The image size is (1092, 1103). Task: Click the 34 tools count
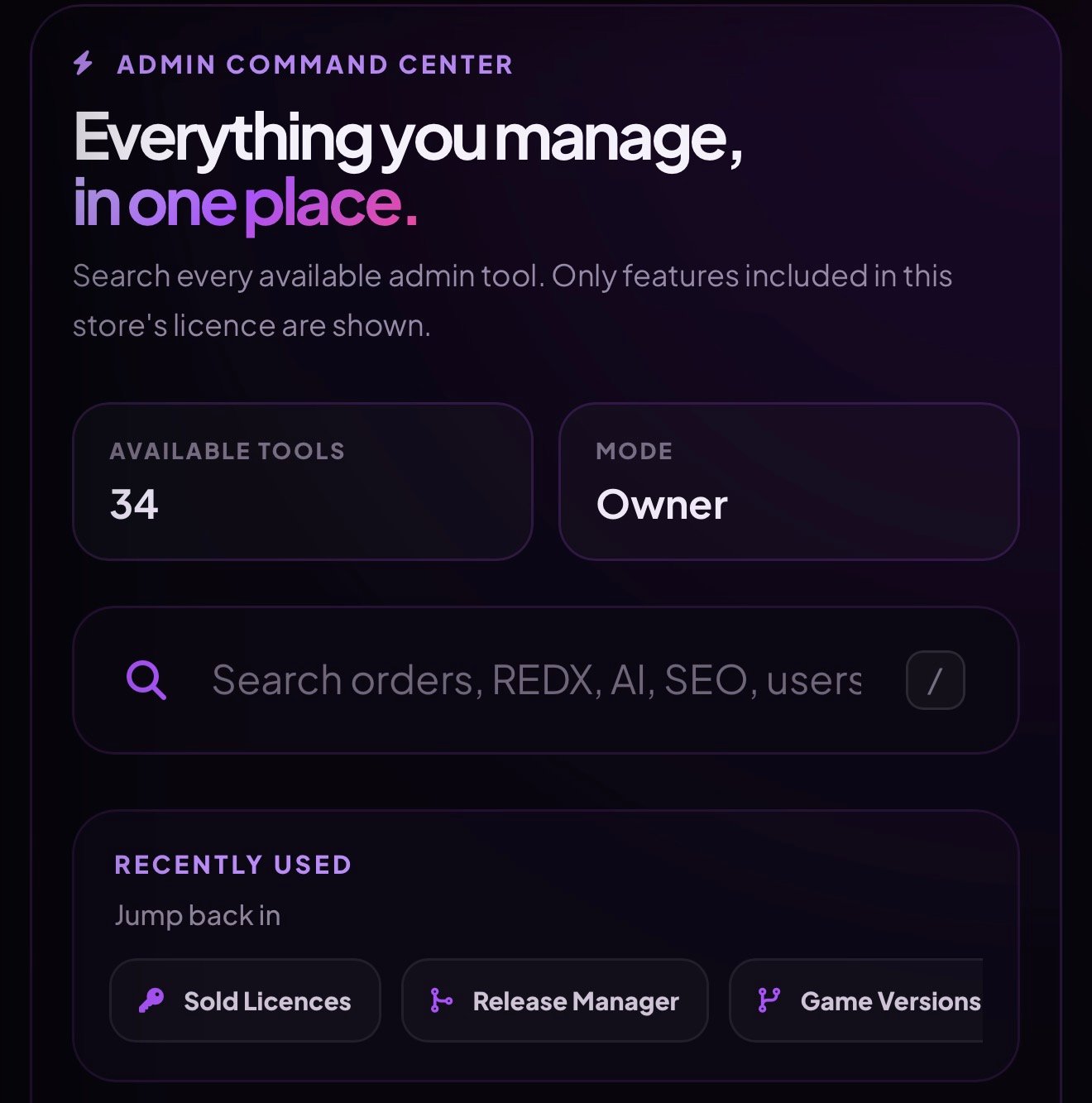coord(134,505)
